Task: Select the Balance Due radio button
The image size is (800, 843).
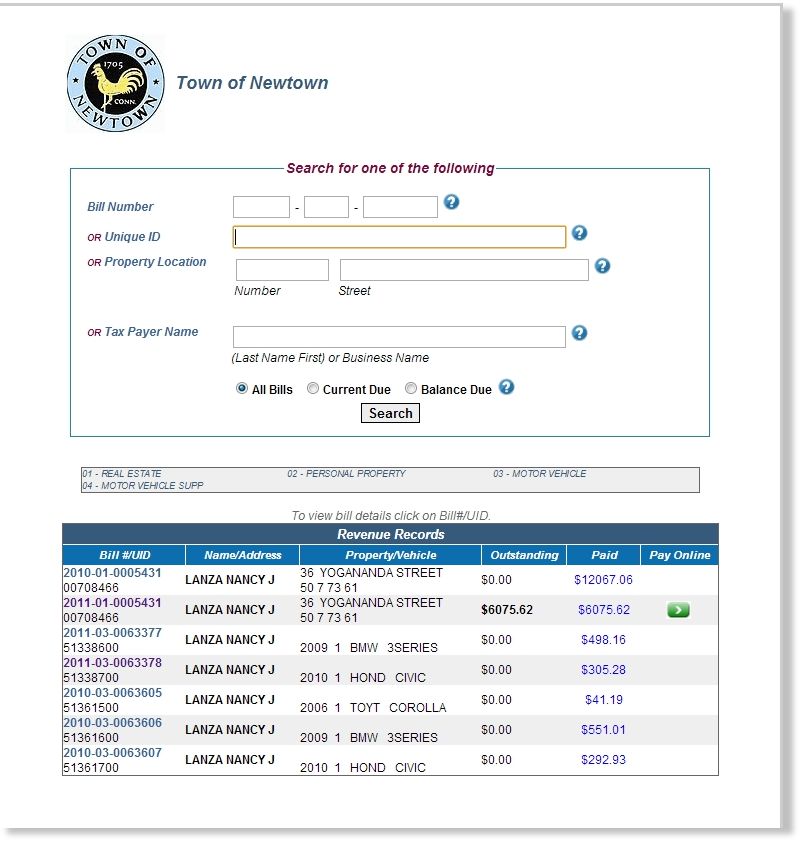Action: (x=411, y=388)
